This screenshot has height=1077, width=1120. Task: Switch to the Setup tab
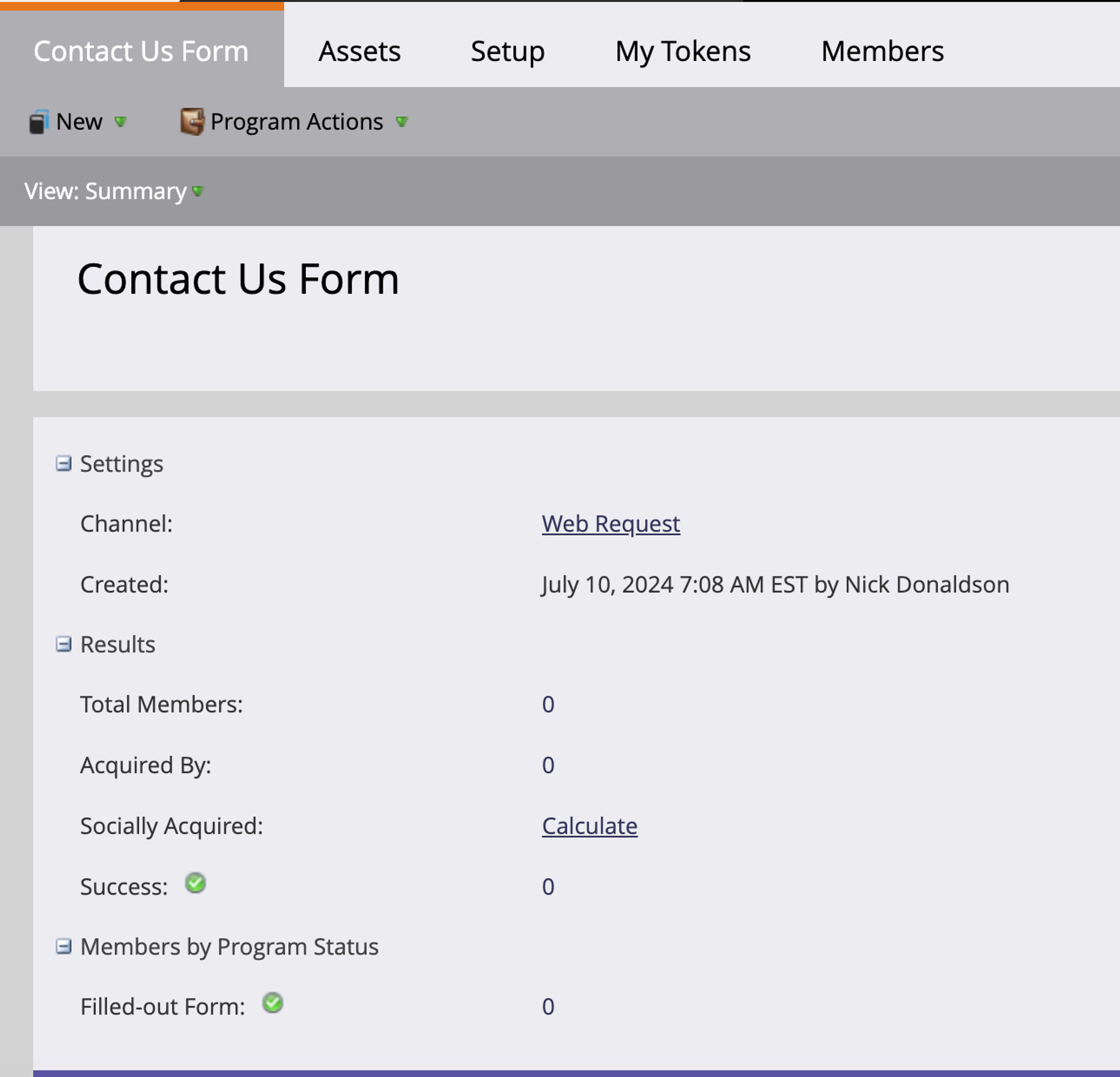click(x=507, y=51)
